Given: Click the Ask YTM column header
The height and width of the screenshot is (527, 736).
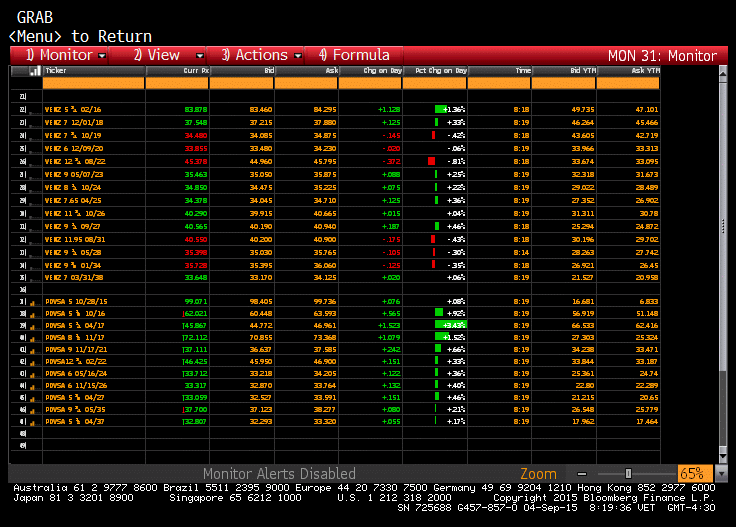Looking at the screenshot, I should pos(629,71).
